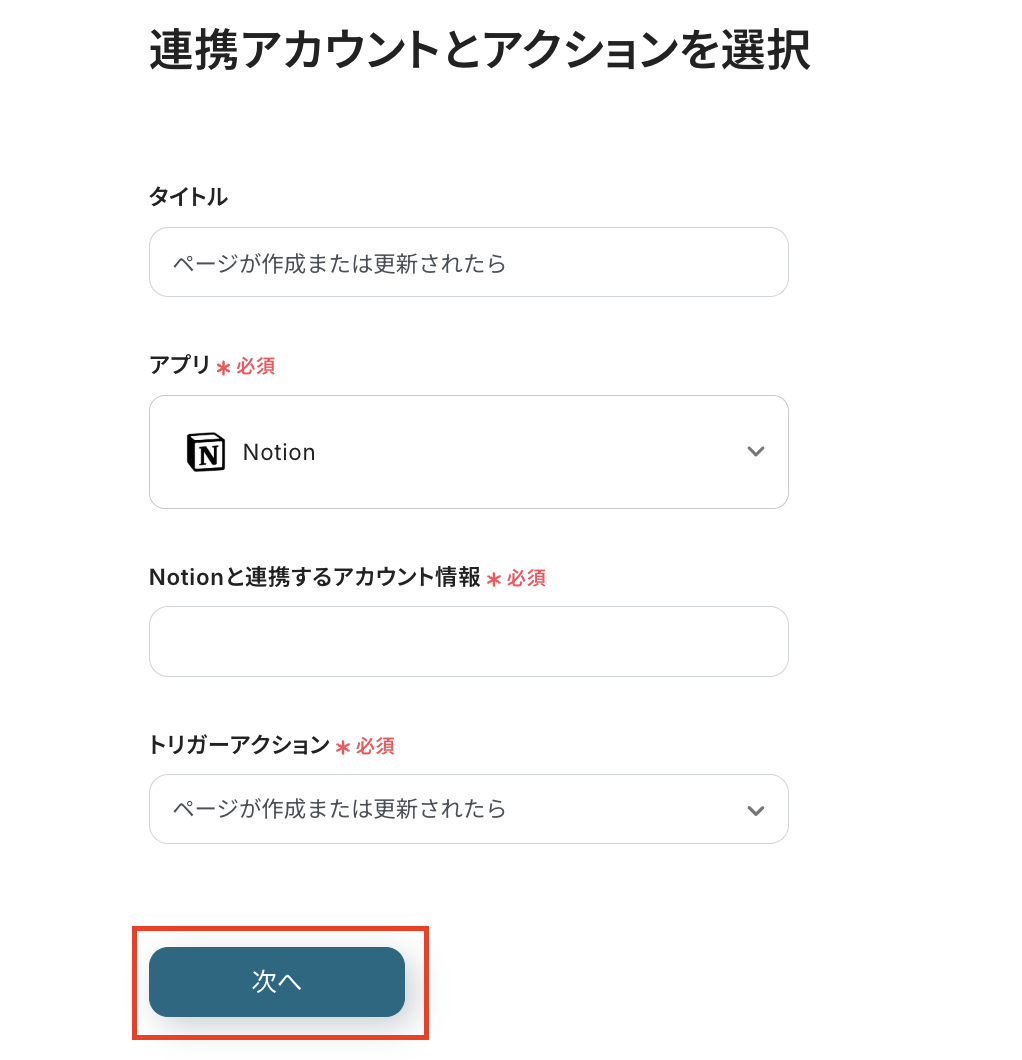Focus the Notion account information field
1022x1060 pixels.
[x=468, y=641]
